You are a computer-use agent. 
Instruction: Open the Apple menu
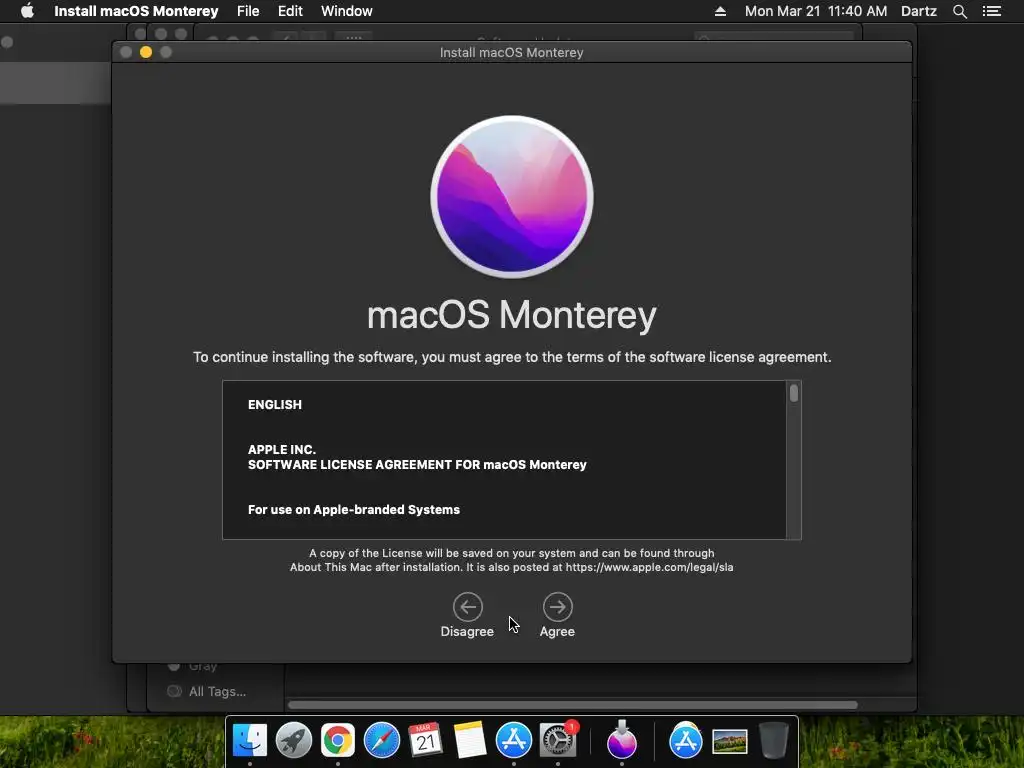(27, 11)
